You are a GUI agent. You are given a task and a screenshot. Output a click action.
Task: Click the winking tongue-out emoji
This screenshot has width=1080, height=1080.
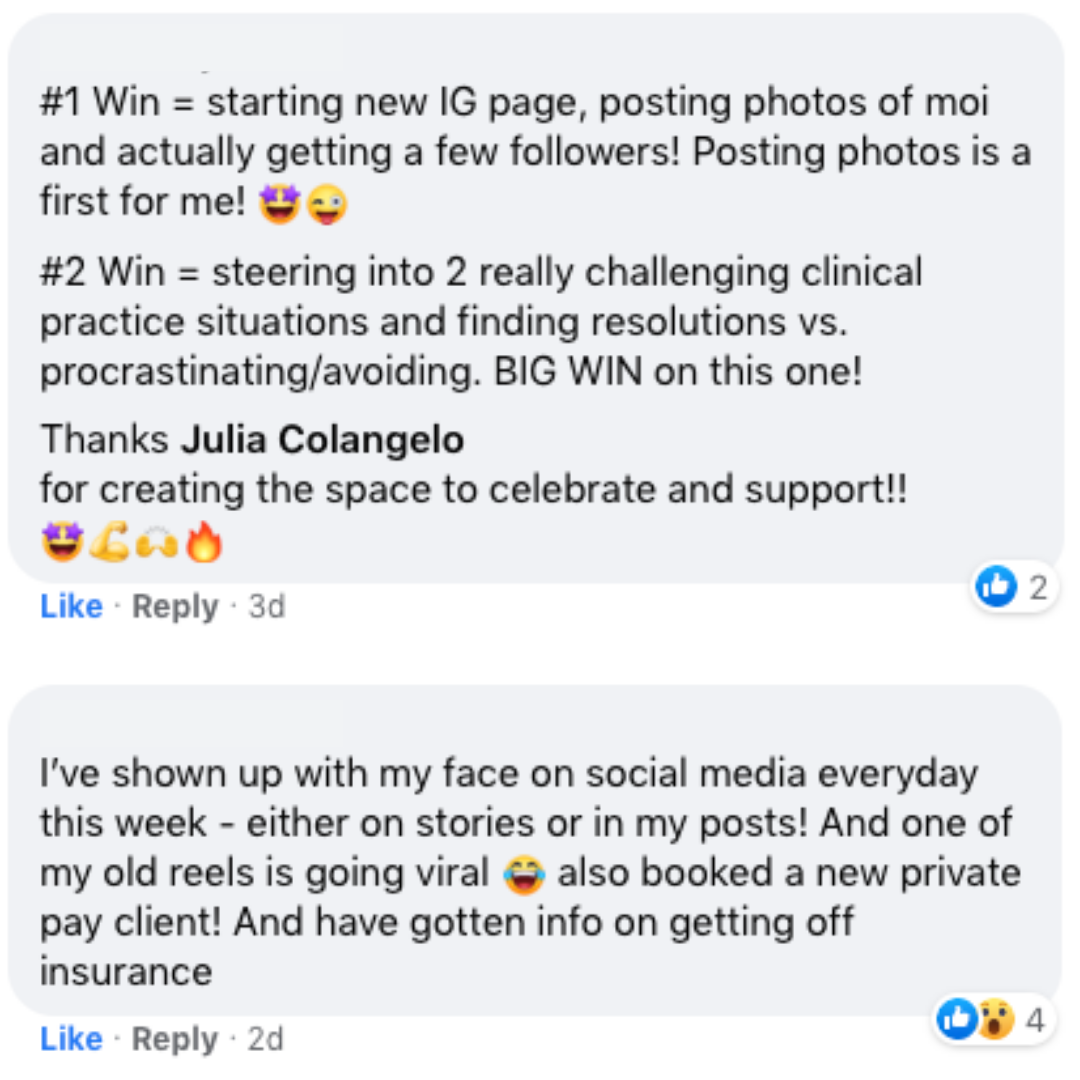pos(326,205)
